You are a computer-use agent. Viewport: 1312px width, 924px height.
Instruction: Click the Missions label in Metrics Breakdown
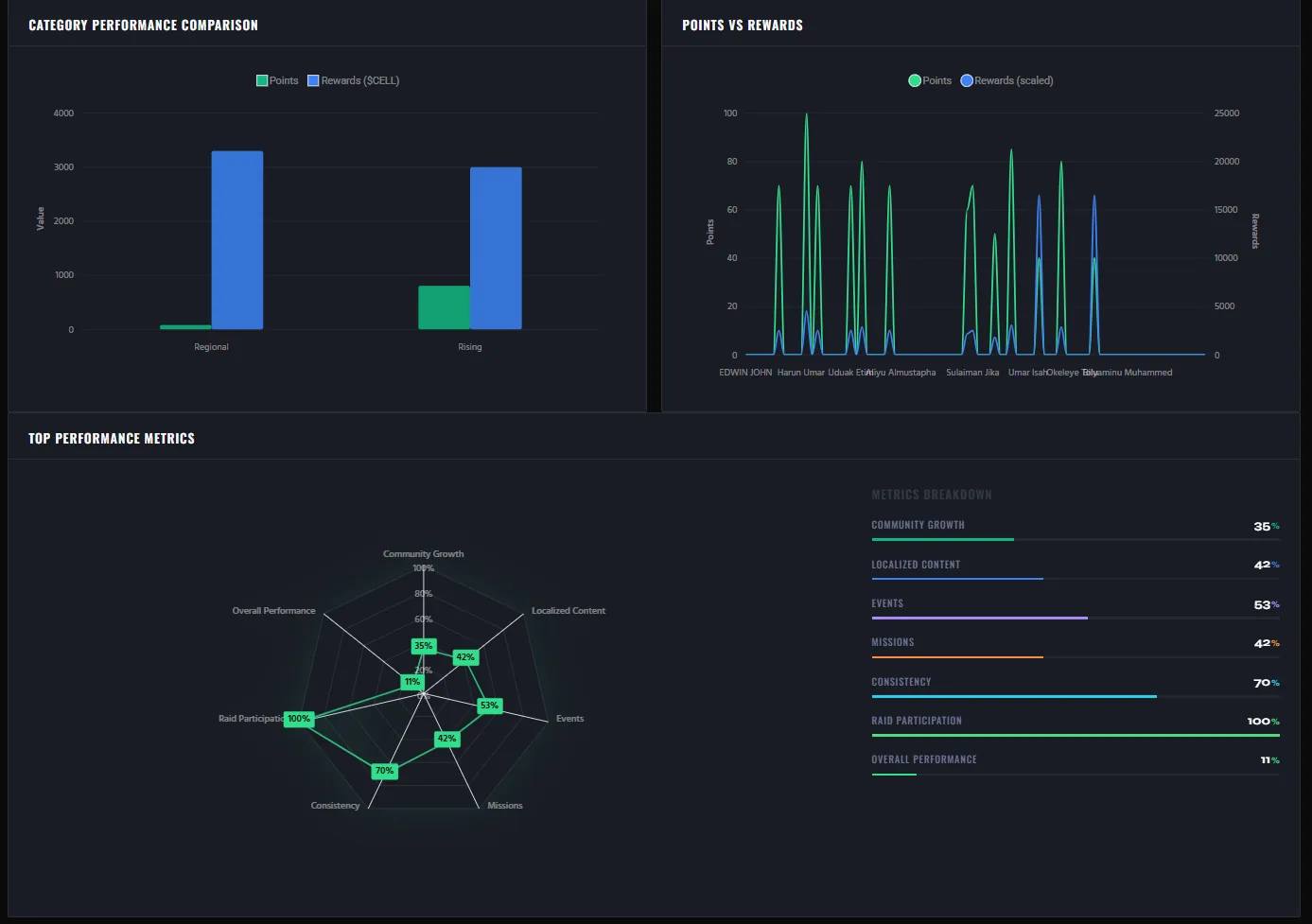893,642
